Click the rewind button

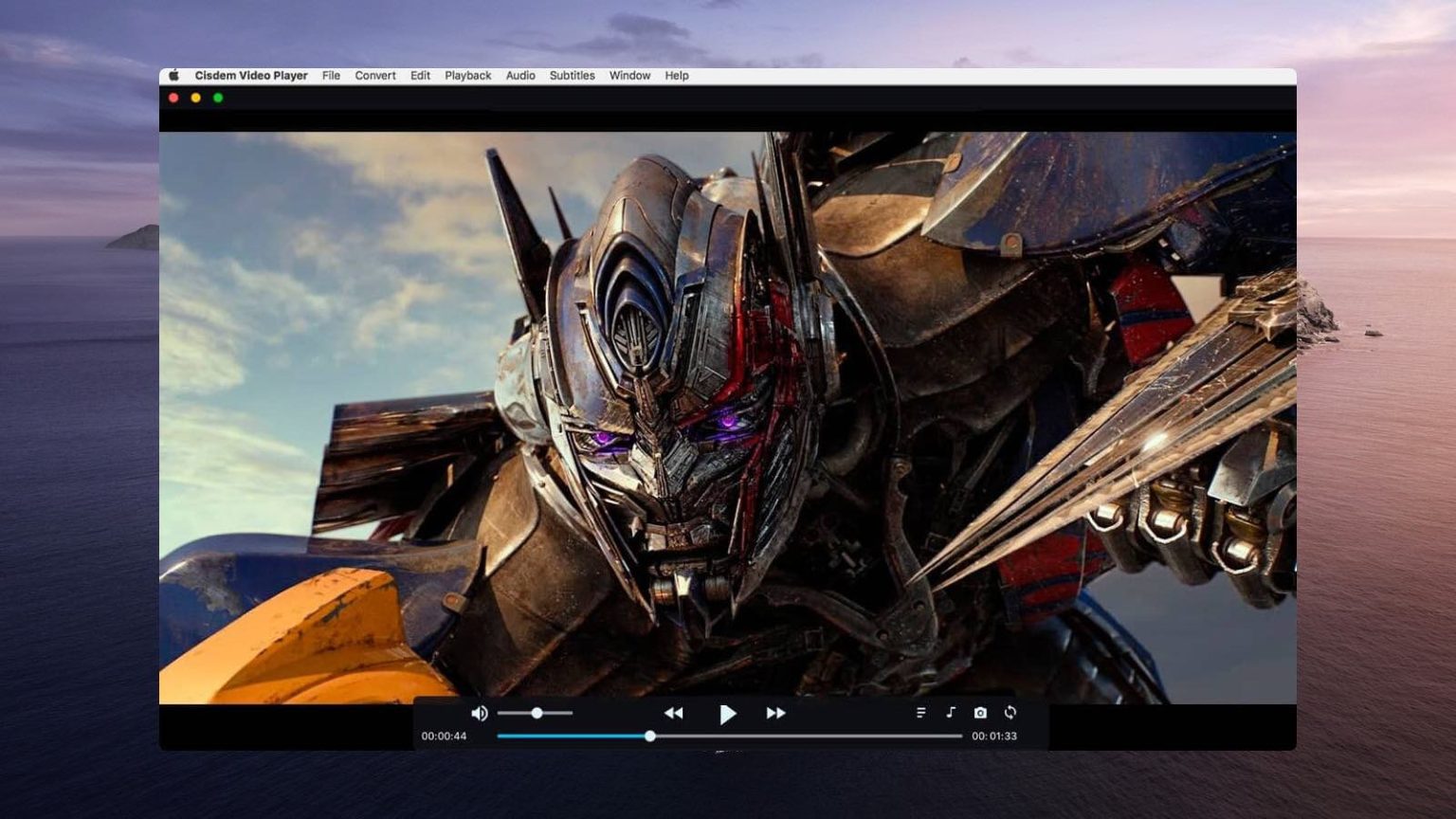click(x=674, y=713)
